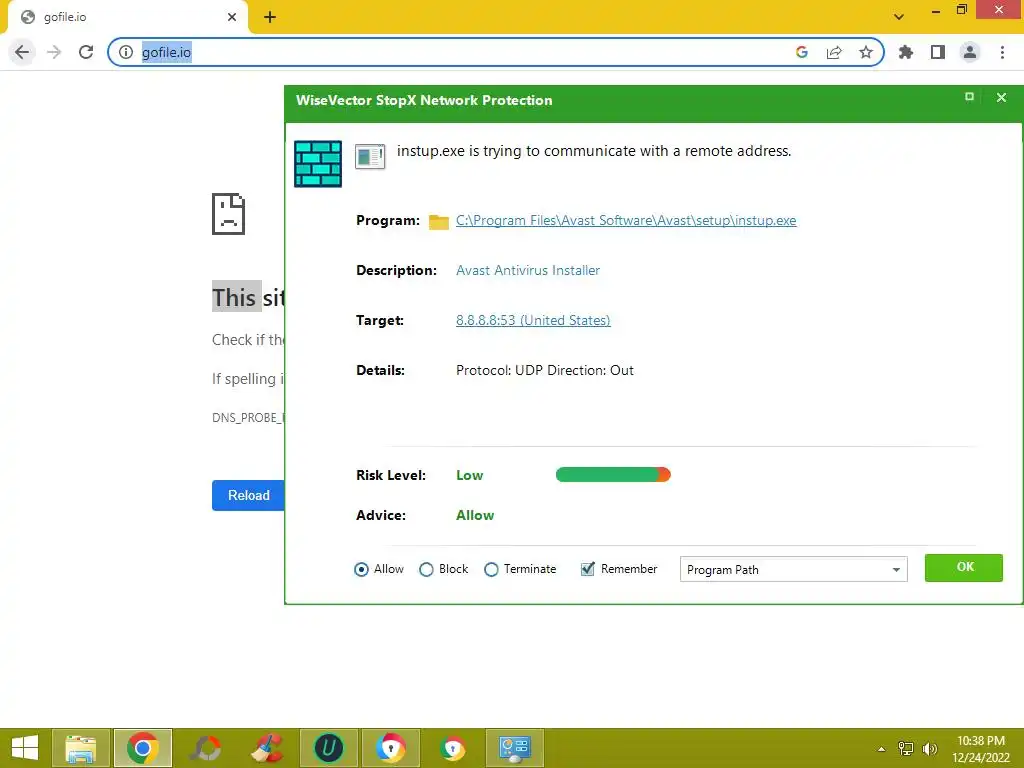1024x768 pixels.
Task: Click the Google icon in the address bar
Action: (x=802, y=52)
